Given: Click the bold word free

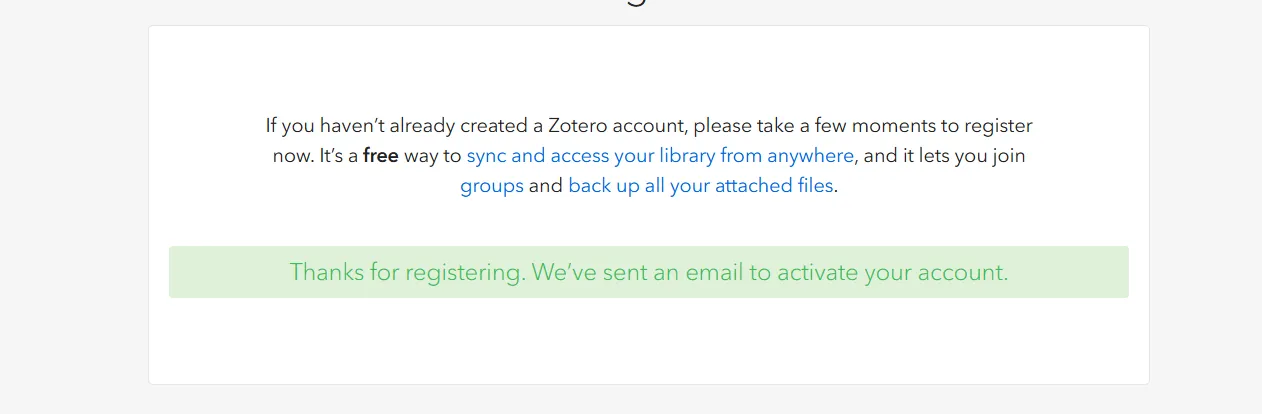Looking at the screenshot, I should tap(380, 156).
